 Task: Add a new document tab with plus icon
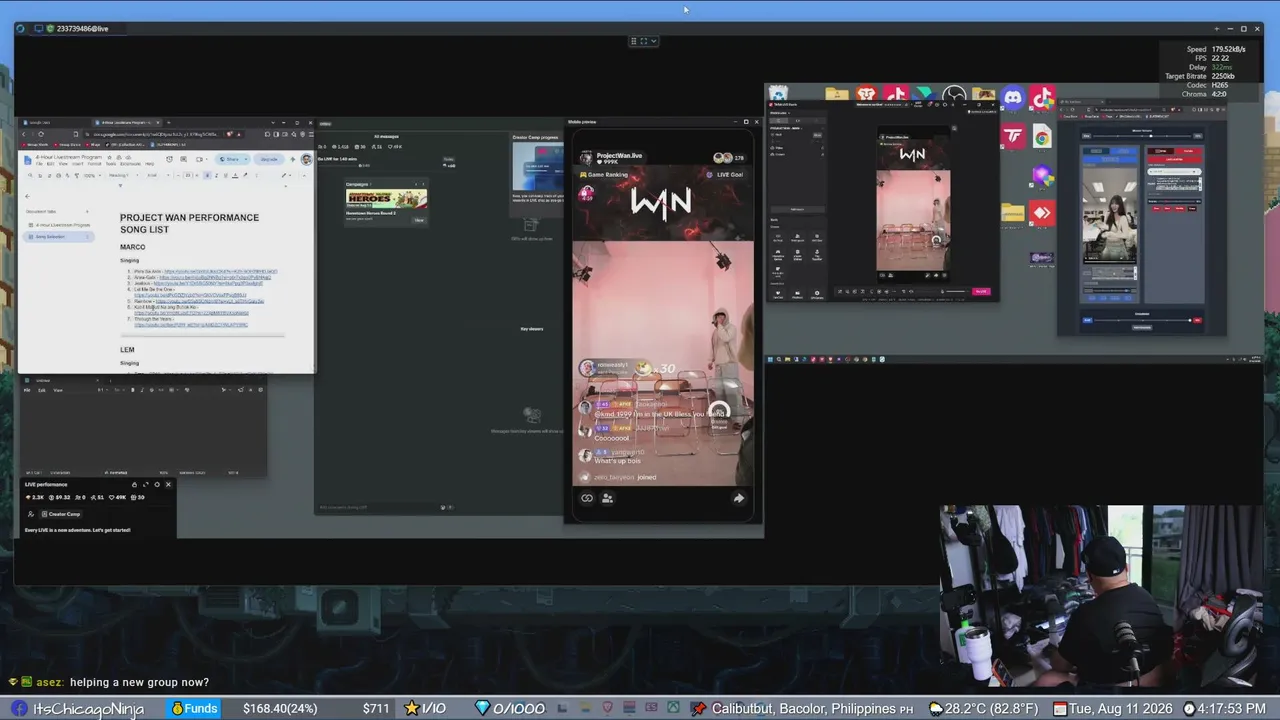coord(87,211)
